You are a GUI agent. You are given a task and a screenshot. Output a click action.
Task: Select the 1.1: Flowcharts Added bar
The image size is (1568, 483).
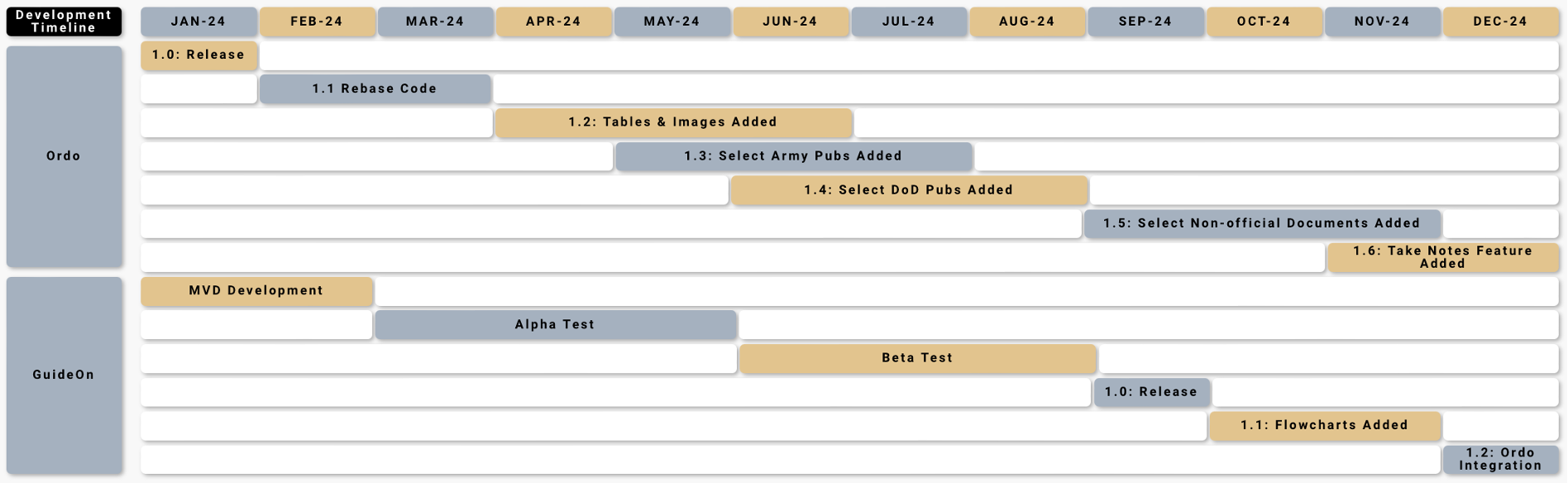pyautogui.click(x=1325, y=425)
